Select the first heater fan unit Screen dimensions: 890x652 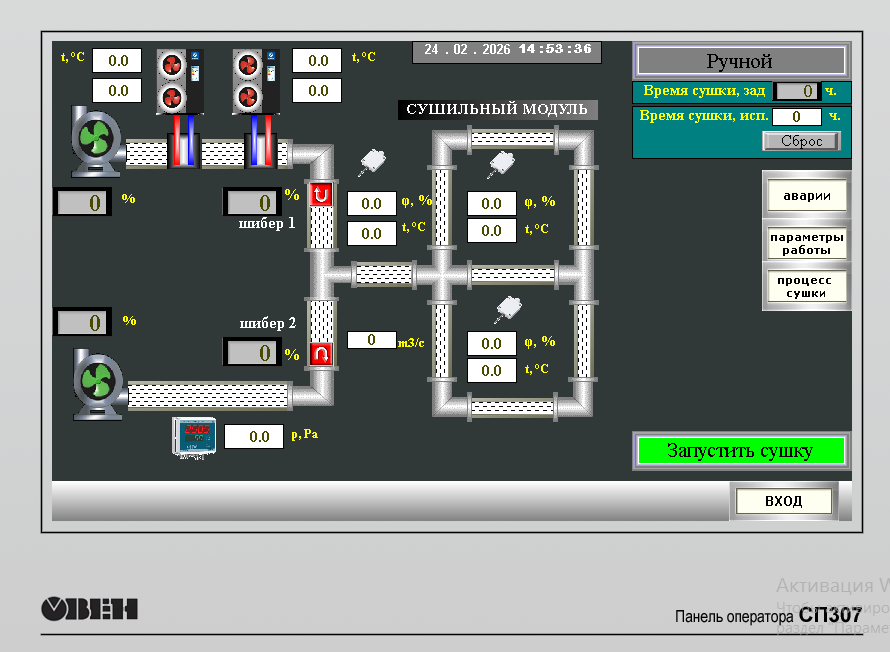tap(178, 80)
